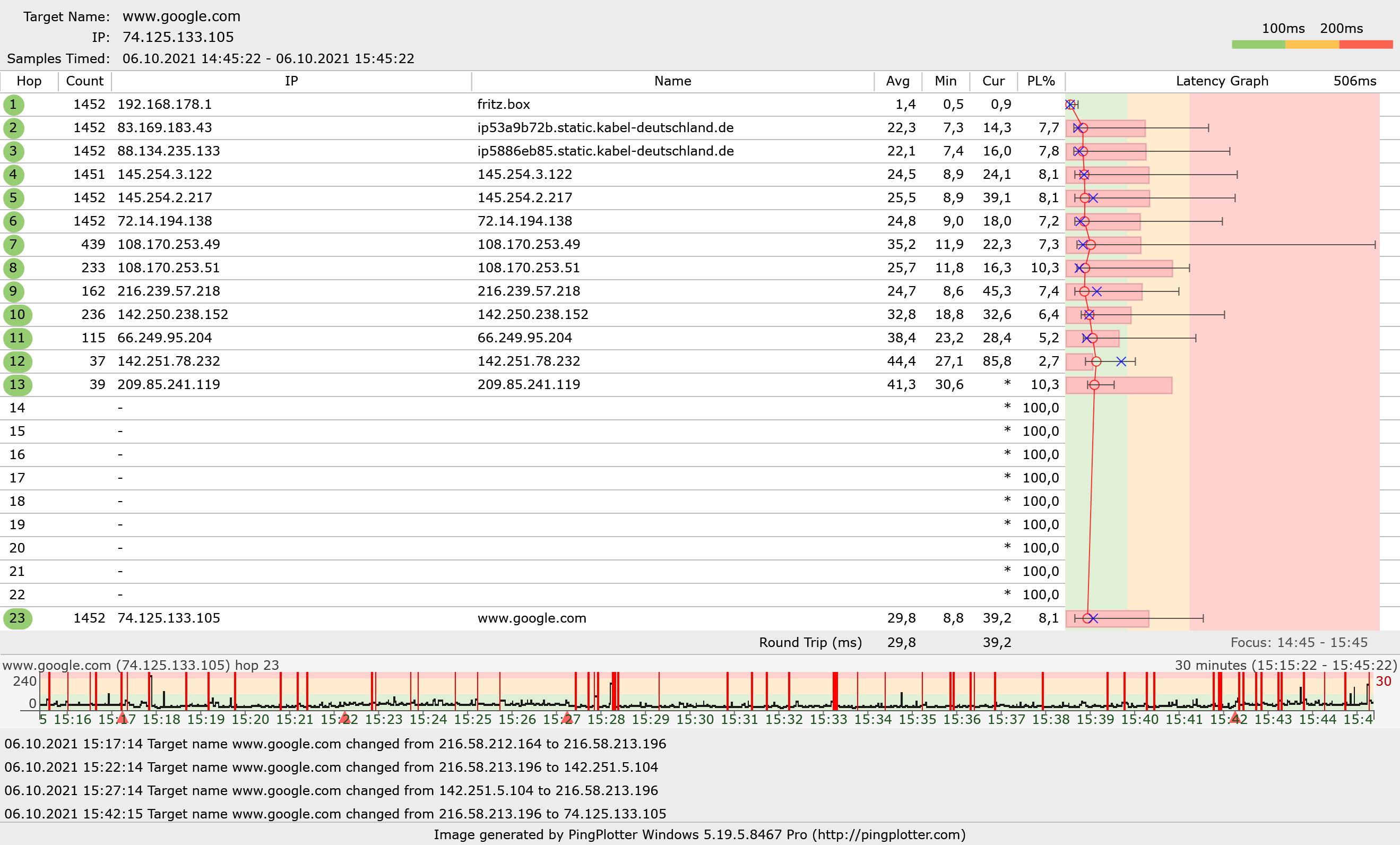Viewport: 1400px width, 845px height.
Task: Click the Latency Graph column header
Action: tap(1222, 81)
